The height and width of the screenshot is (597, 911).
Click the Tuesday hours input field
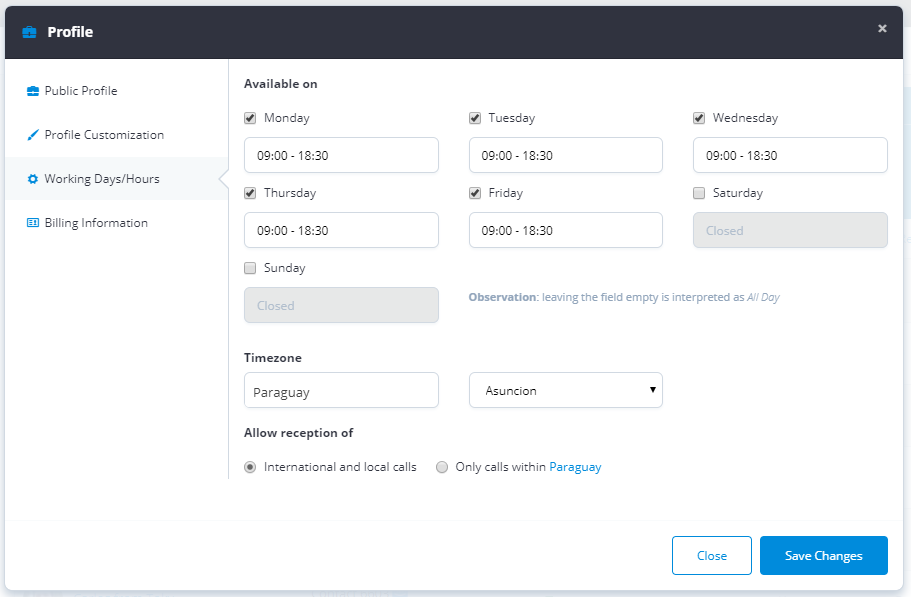click(x=565, y=155)
